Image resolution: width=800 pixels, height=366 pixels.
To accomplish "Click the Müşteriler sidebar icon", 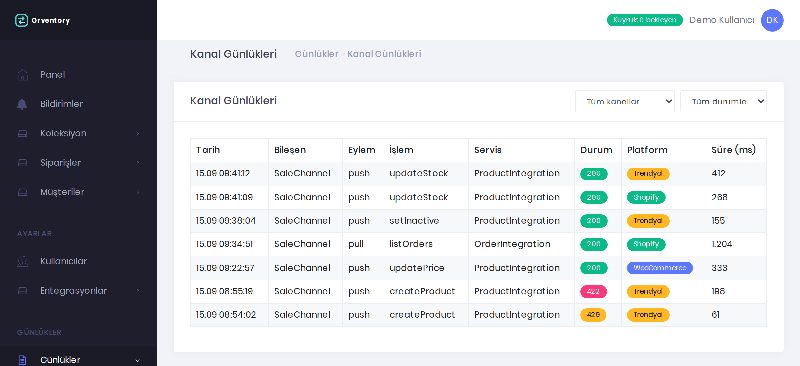I will point(22,192).
